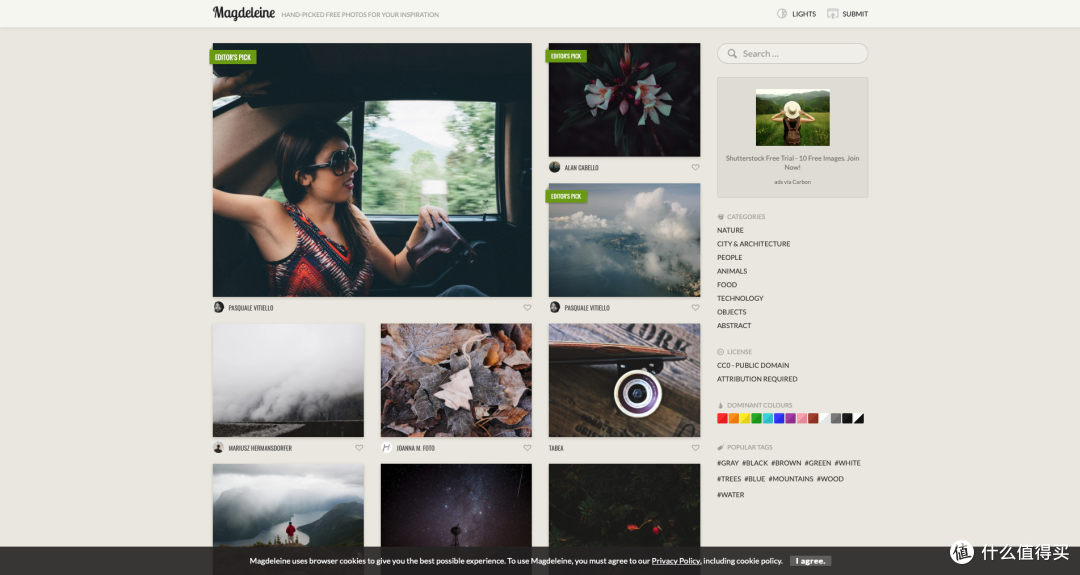Open the pink flowers photo
This screenshot has width=1080, height=575.
(624, 100)
